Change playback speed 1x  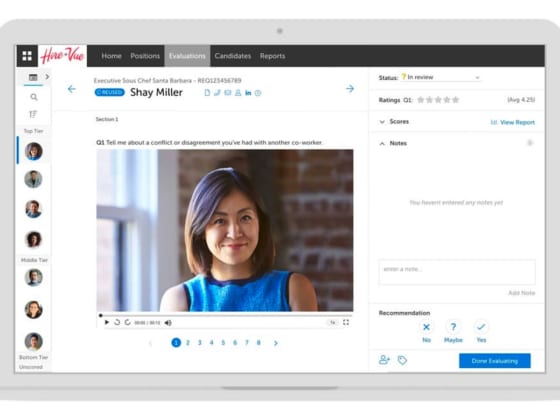332,322
